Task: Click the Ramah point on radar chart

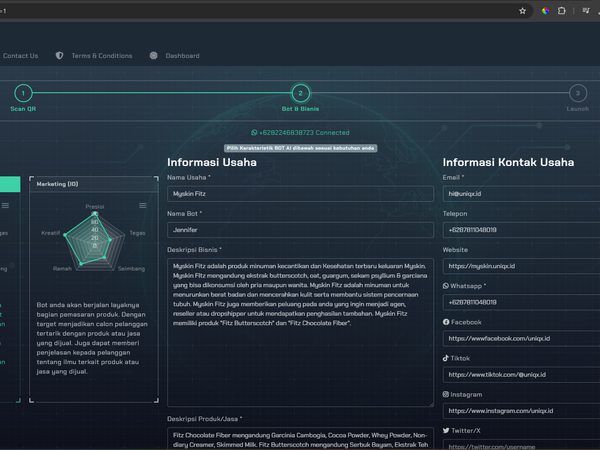Action: [81, 263]
